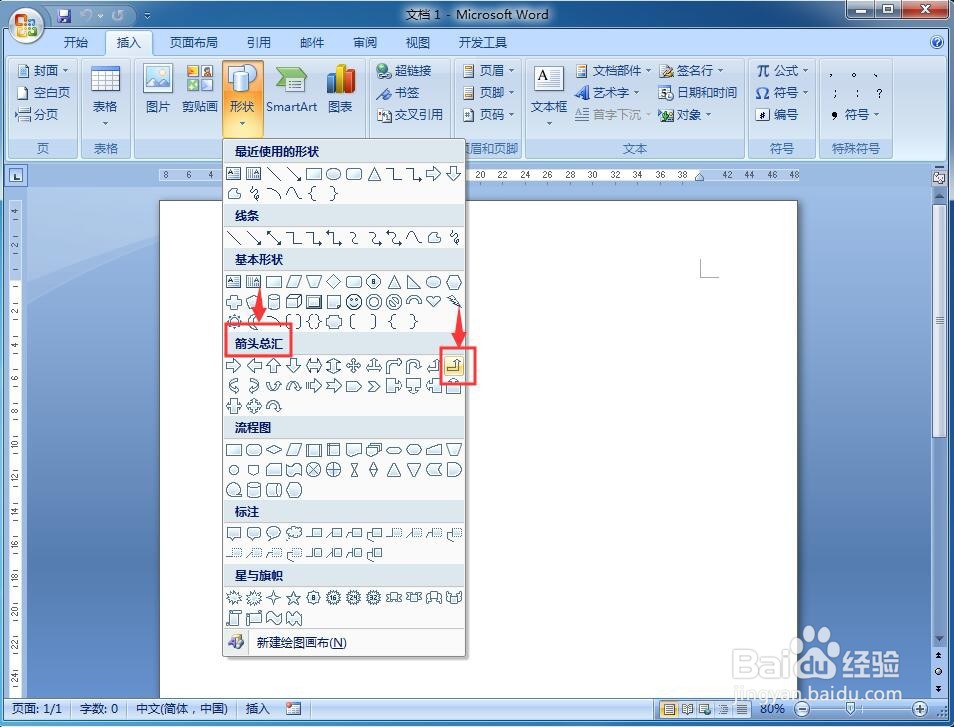This screenshot has height=727, width=954.
Task: Select the no-symbol shape
Action: (x=394, y=302)
